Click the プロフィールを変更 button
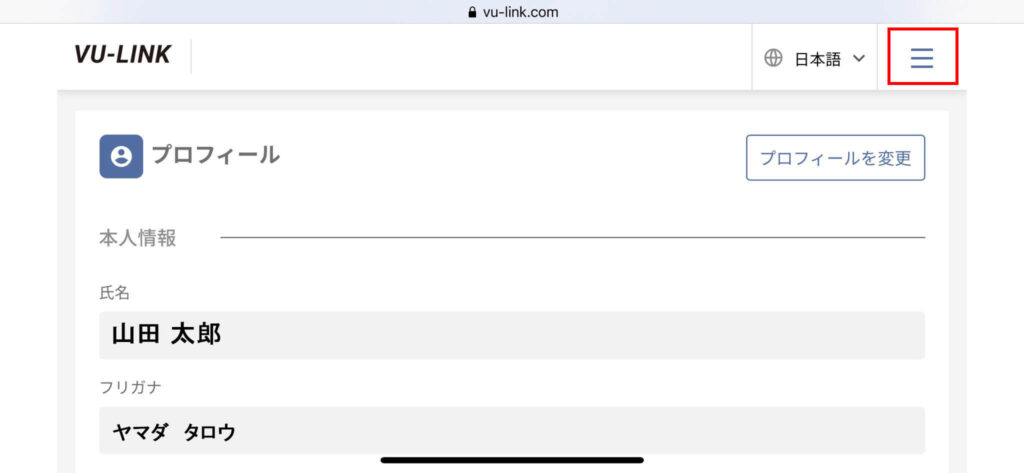 point(835,157)
